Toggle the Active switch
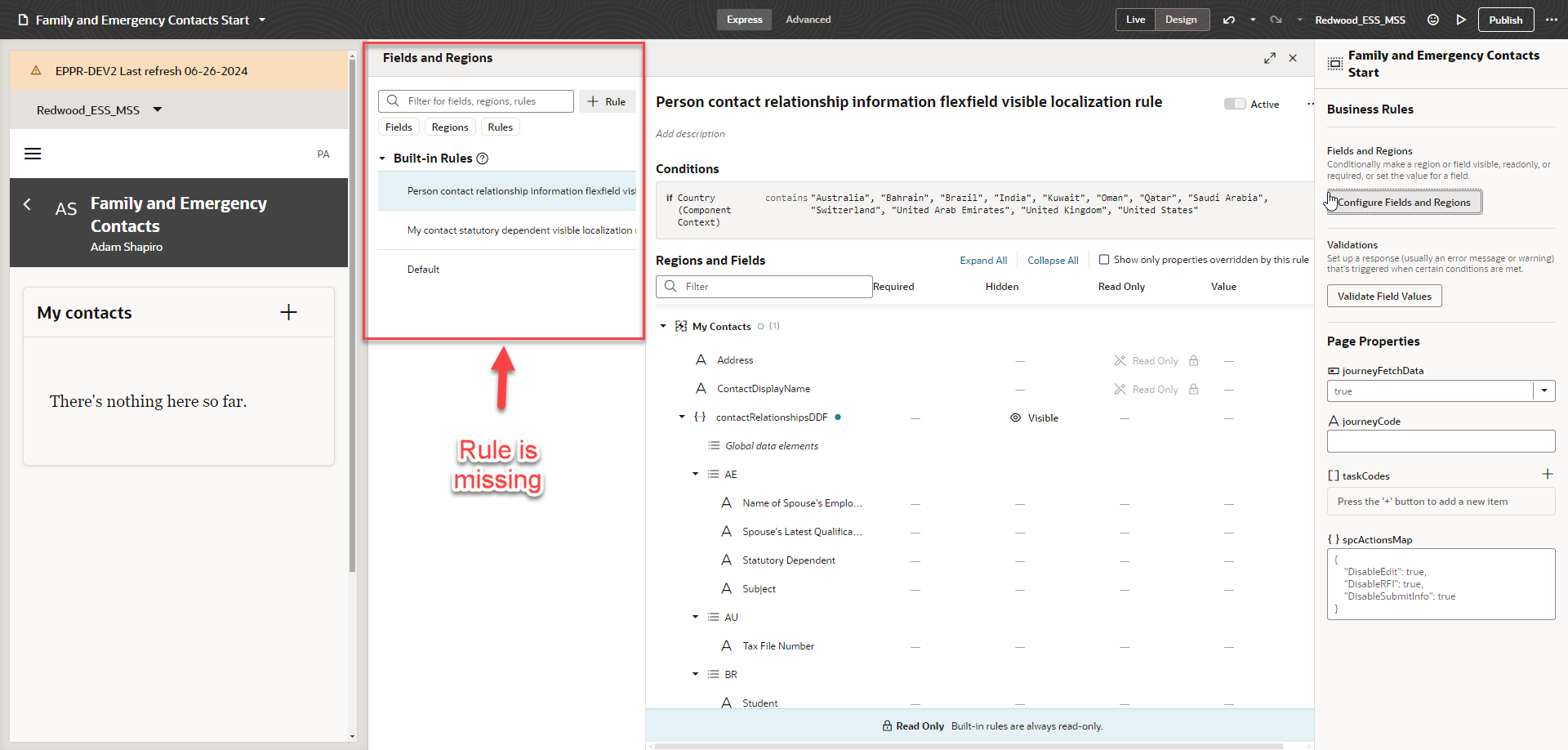Image resolution: width=1568 pixels, height=750 pixels. tap(1235, 104)
